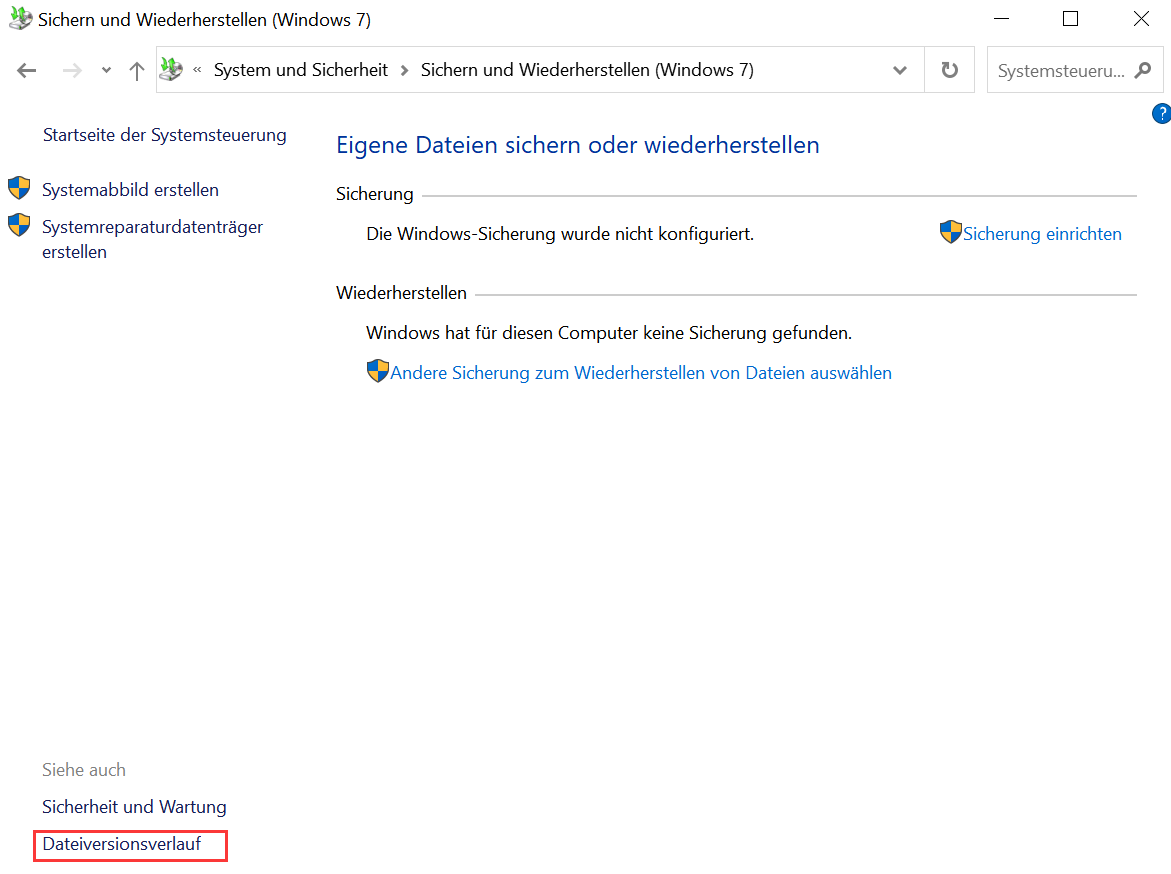Open 'Startseite der Systemsteuerung'
This screenshot has height=874, width=1171.
[x=164, y=135]
